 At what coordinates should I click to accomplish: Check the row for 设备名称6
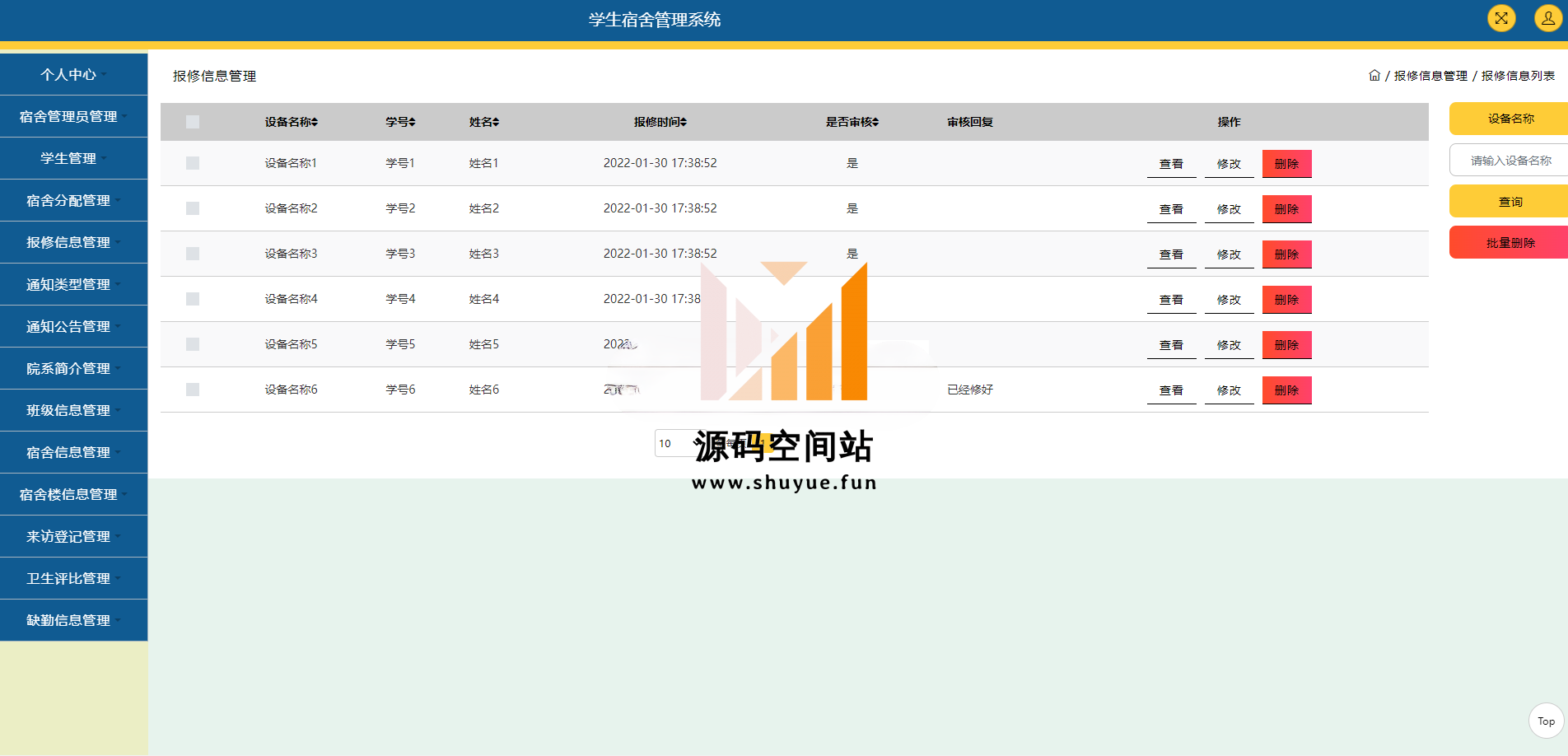[193, 390]
